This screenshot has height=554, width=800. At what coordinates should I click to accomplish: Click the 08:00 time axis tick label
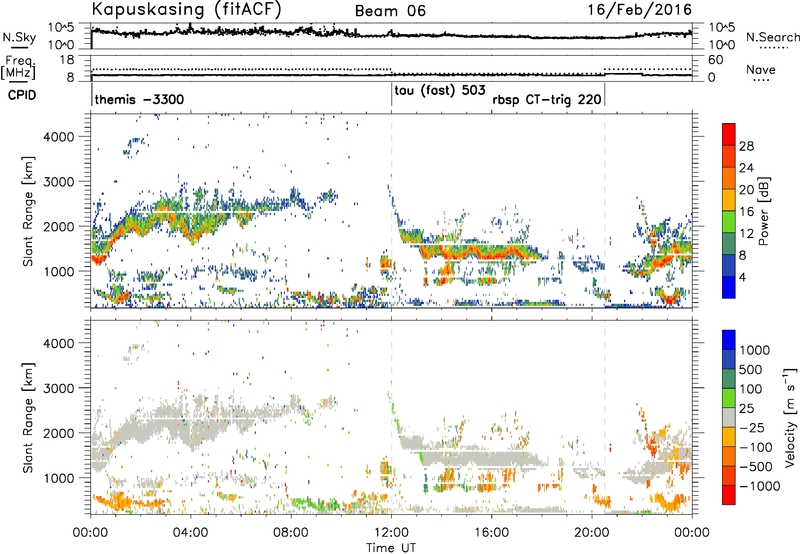click(x=291, y=533)
